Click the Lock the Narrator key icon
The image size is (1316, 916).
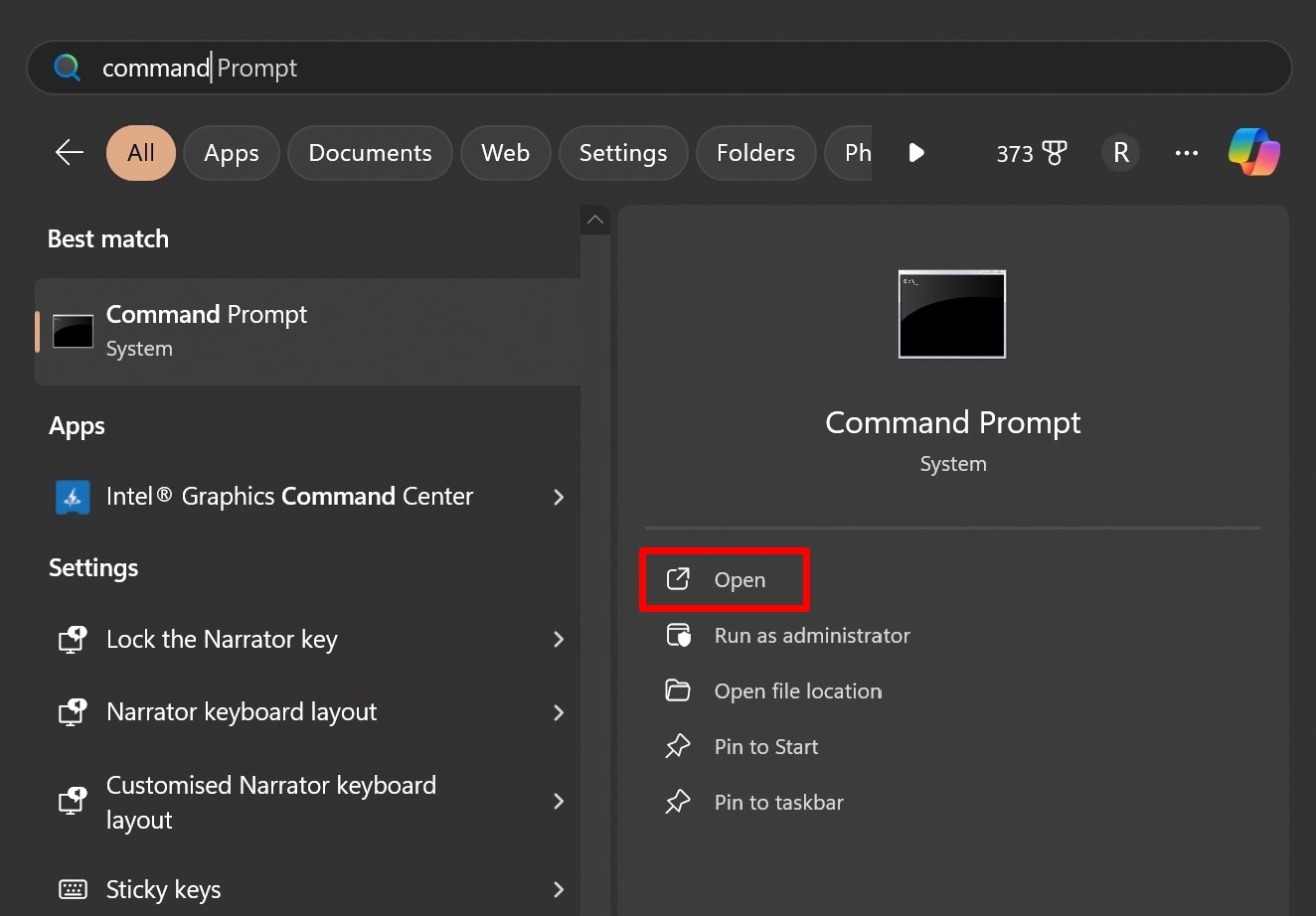pos(73,640)
